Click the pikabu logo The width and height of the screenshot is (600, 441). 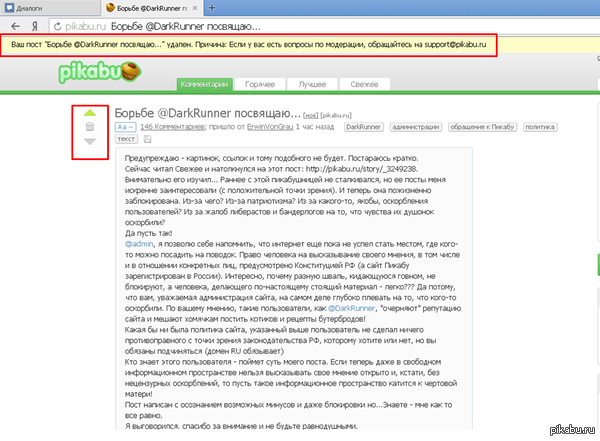(100, 71)
